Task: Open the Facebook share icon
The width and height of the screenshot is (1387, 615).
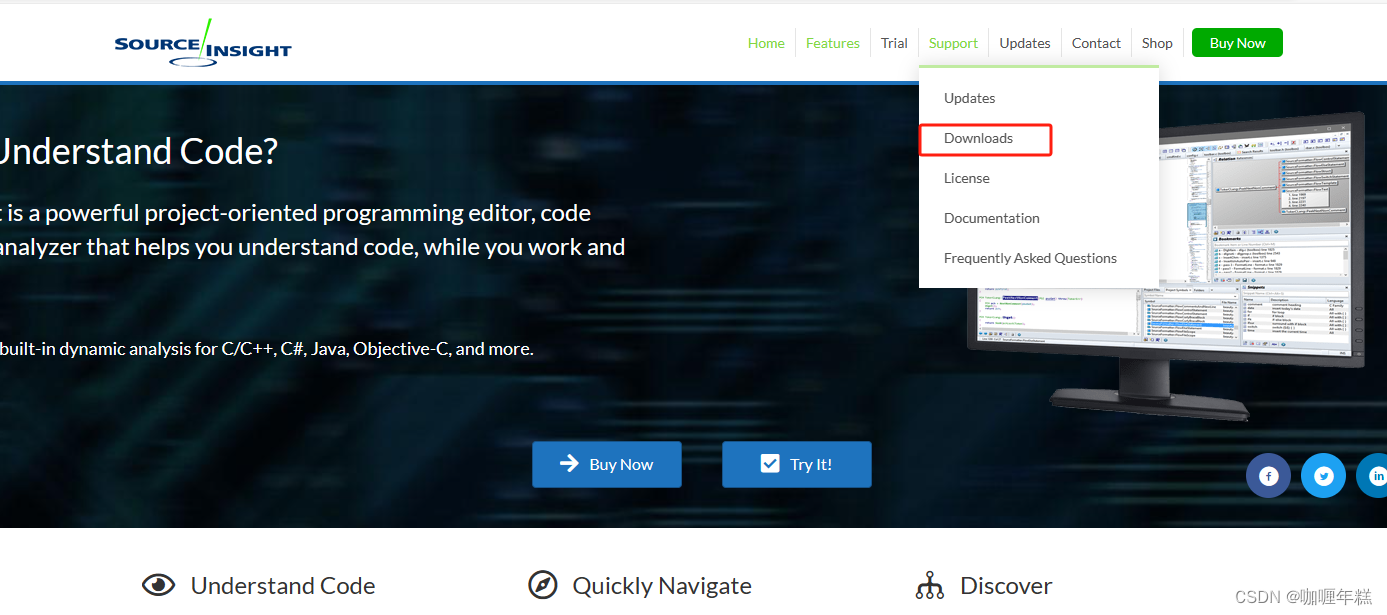Action: coord(1268,476)
